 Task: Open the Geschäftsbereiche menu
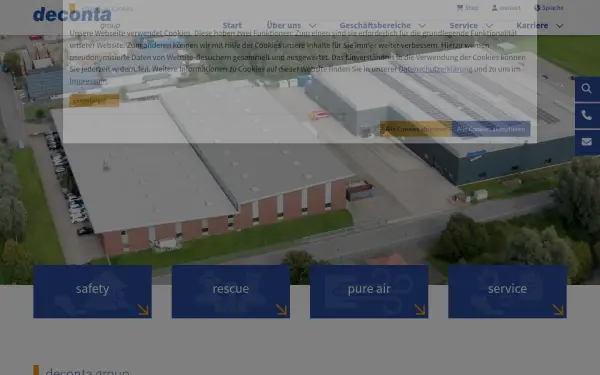375,25
